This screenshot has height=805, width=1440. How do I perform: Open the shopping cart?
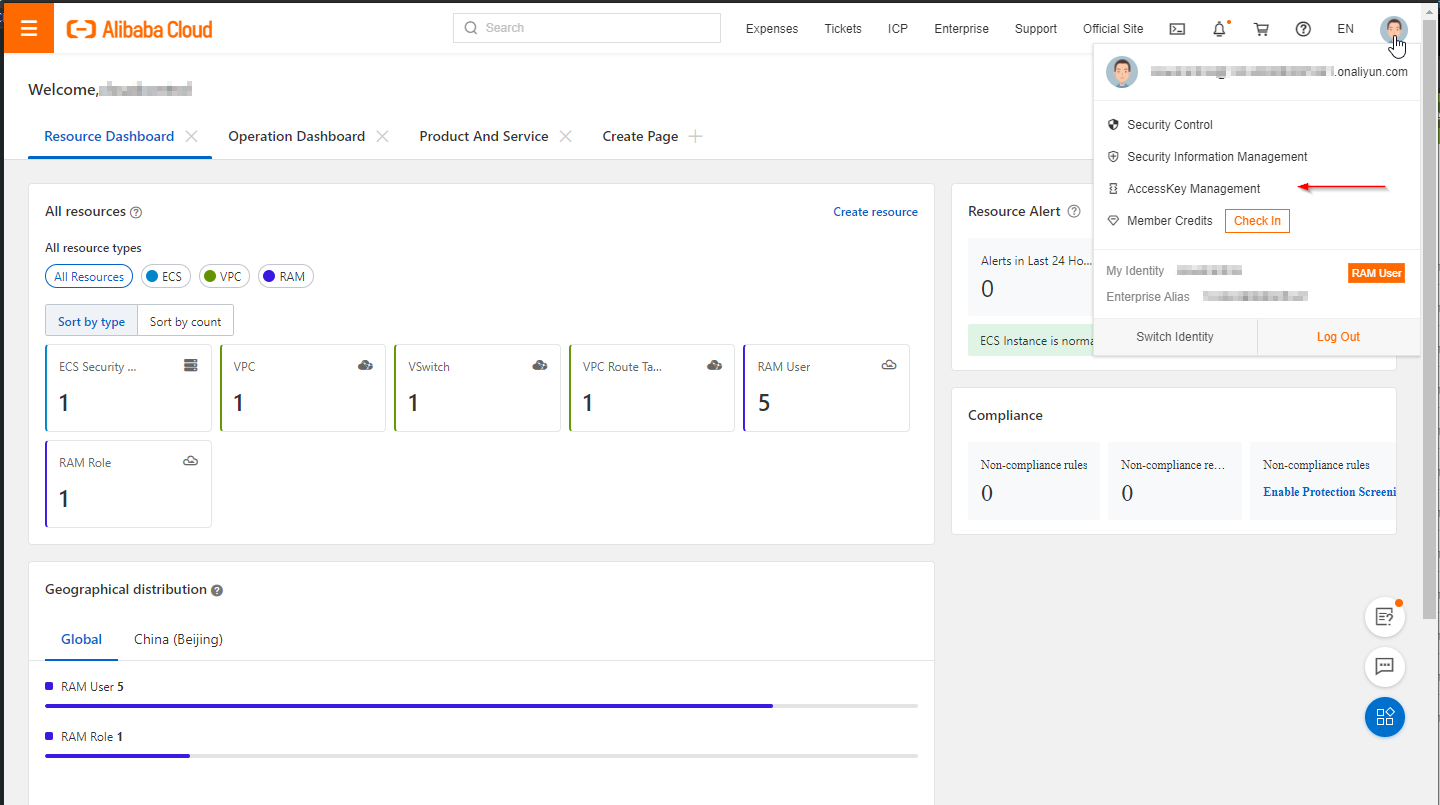pos(1261,29)
